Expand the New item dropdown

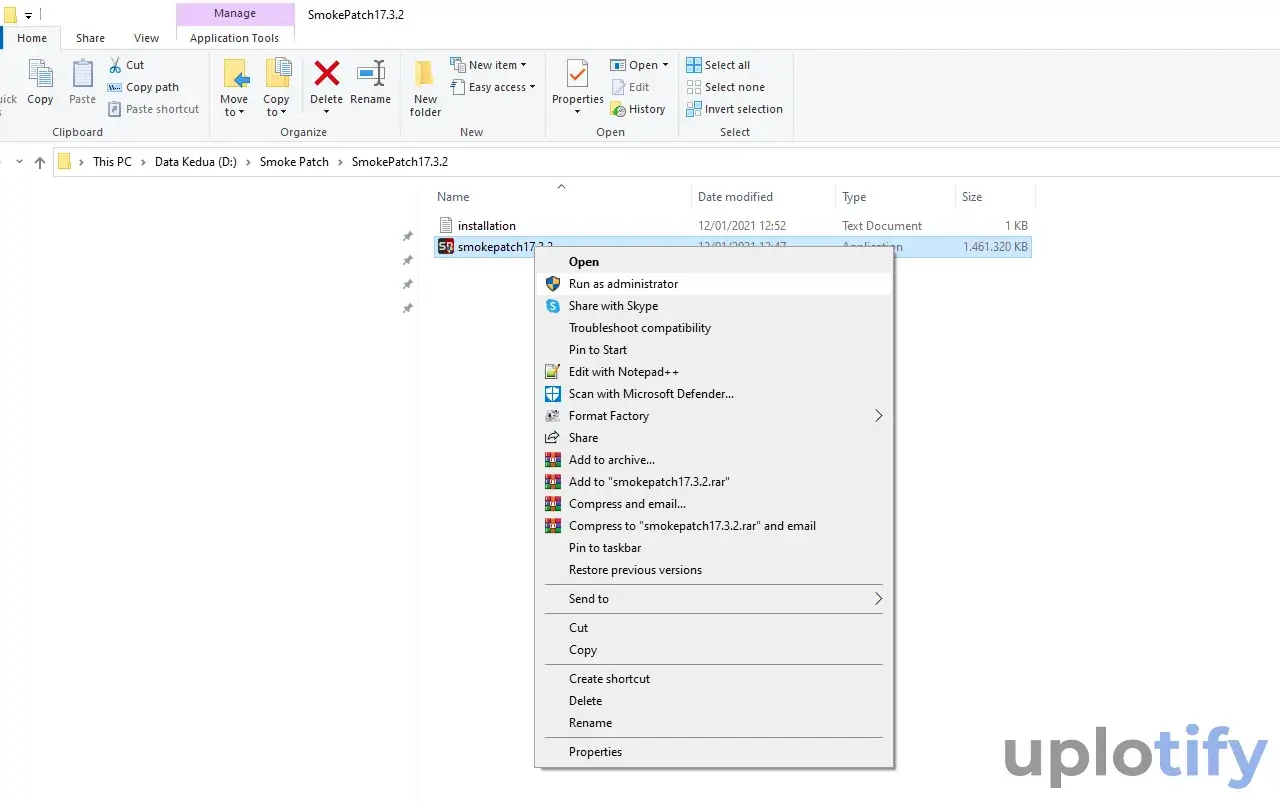488,65
